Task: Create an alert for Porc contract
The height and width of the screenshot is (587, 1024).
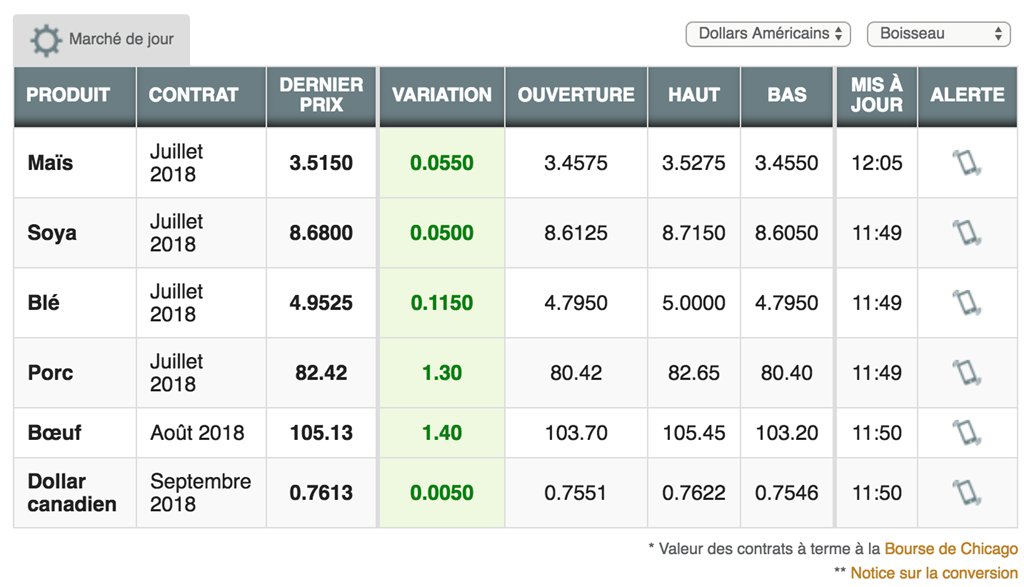Action: point(966,373)
